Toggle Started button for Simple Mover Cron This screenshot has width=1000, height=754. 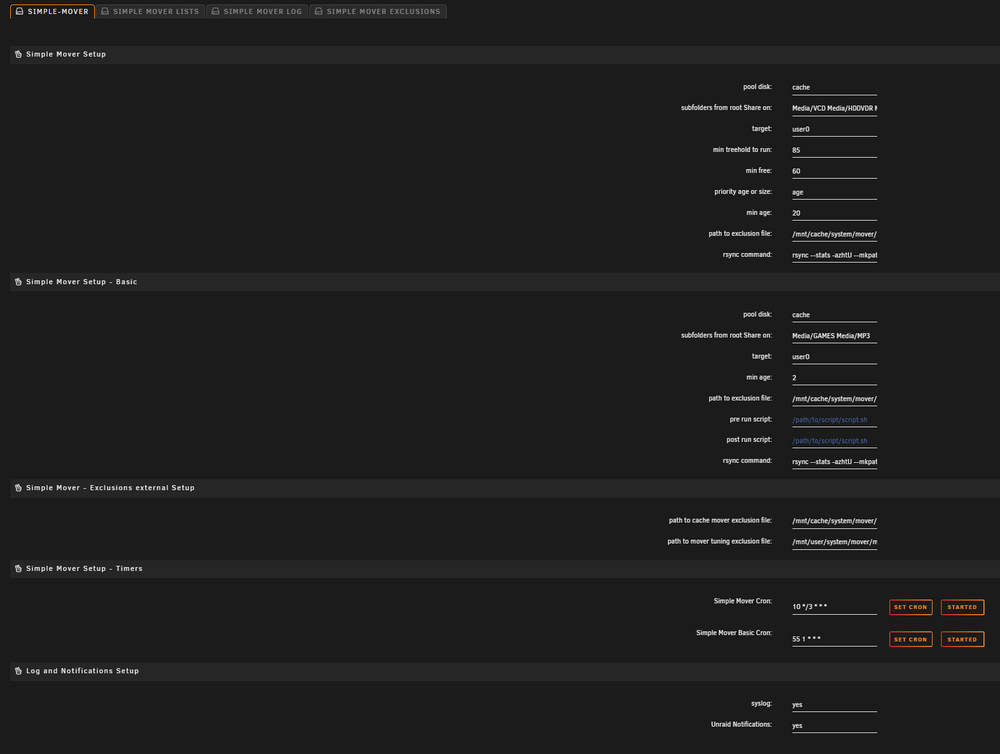coord(962,607)
